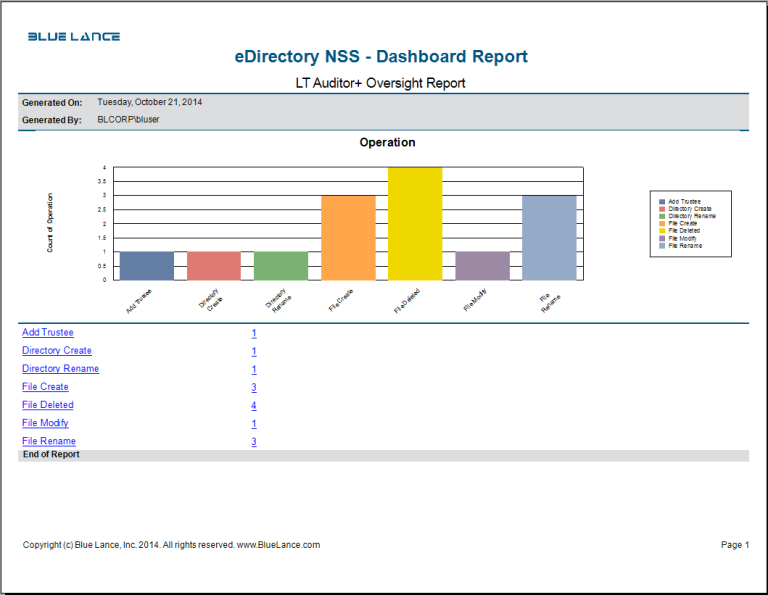The width and height of the screenshot is (768, 595).
Task: Click the File Deleted link
Action: click(x=48, y=405)
